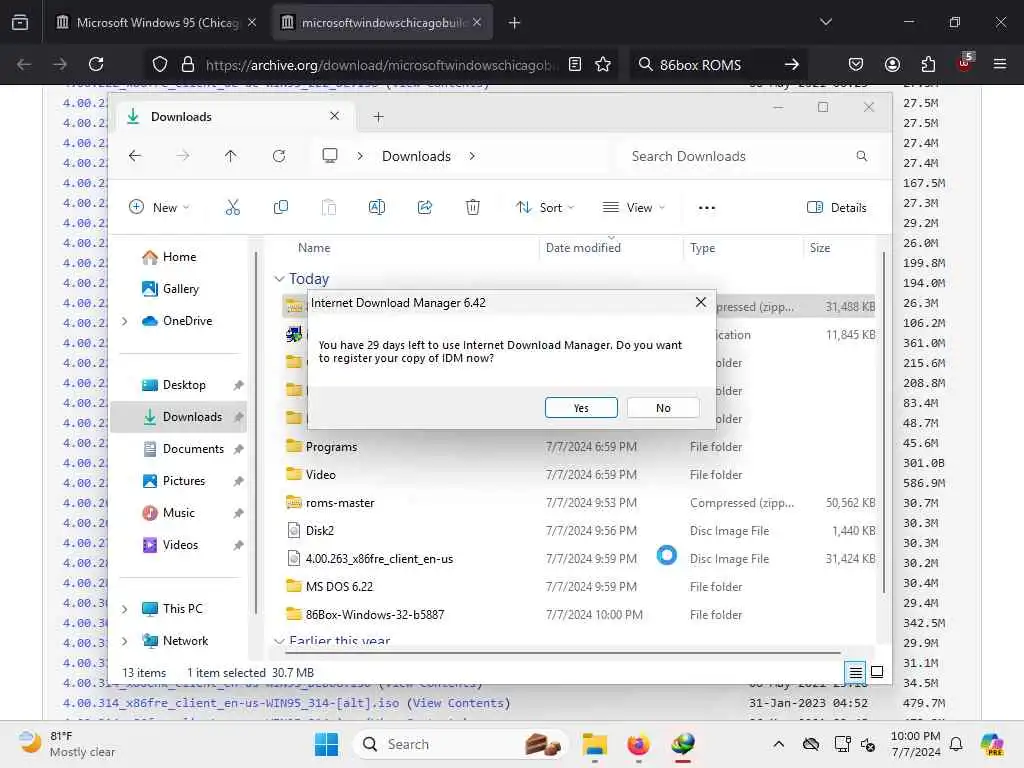Open Firefox hamburger application menu
1024x768 pixels.
click(1000, 64)
